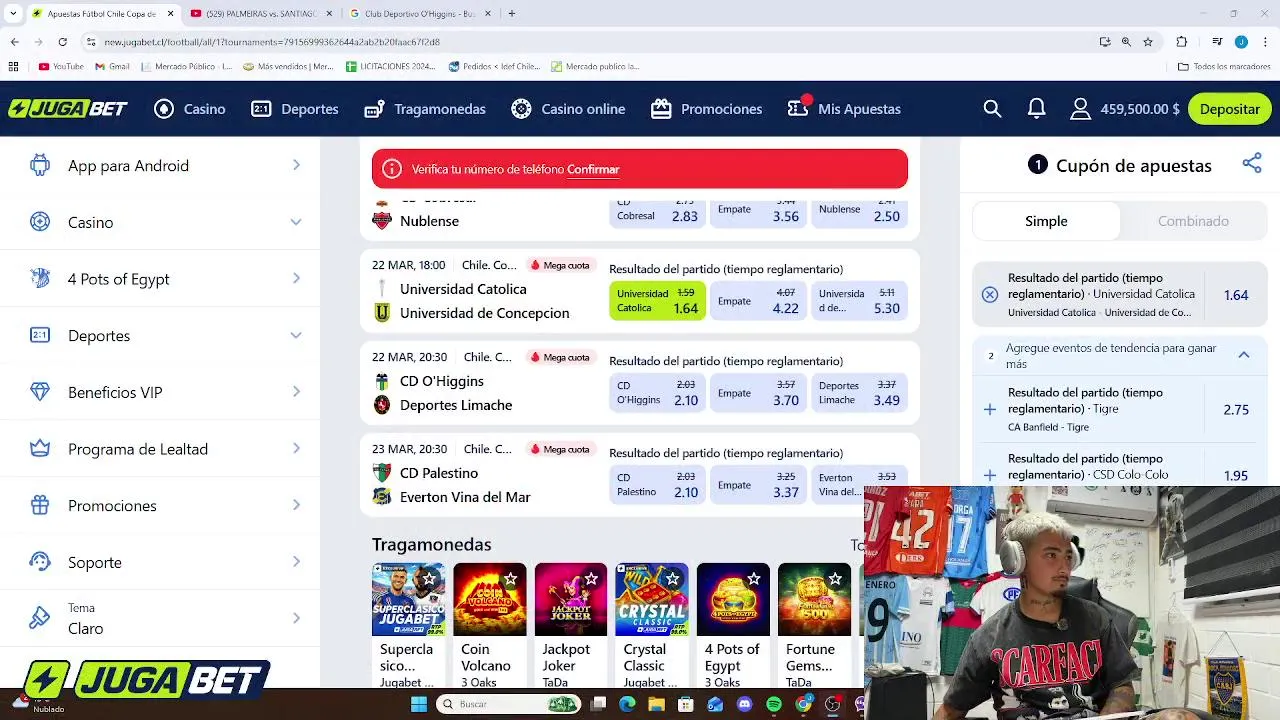Open Spotify from the taskbar
The image size is (1280, 720).
(x=773, y=704)
